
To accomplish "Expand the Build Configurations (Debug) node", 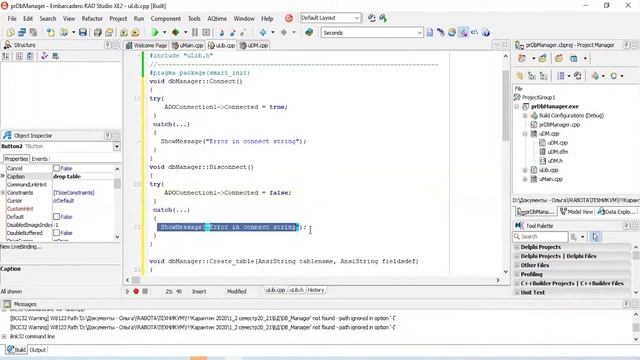I will click(x=525, y=116).
